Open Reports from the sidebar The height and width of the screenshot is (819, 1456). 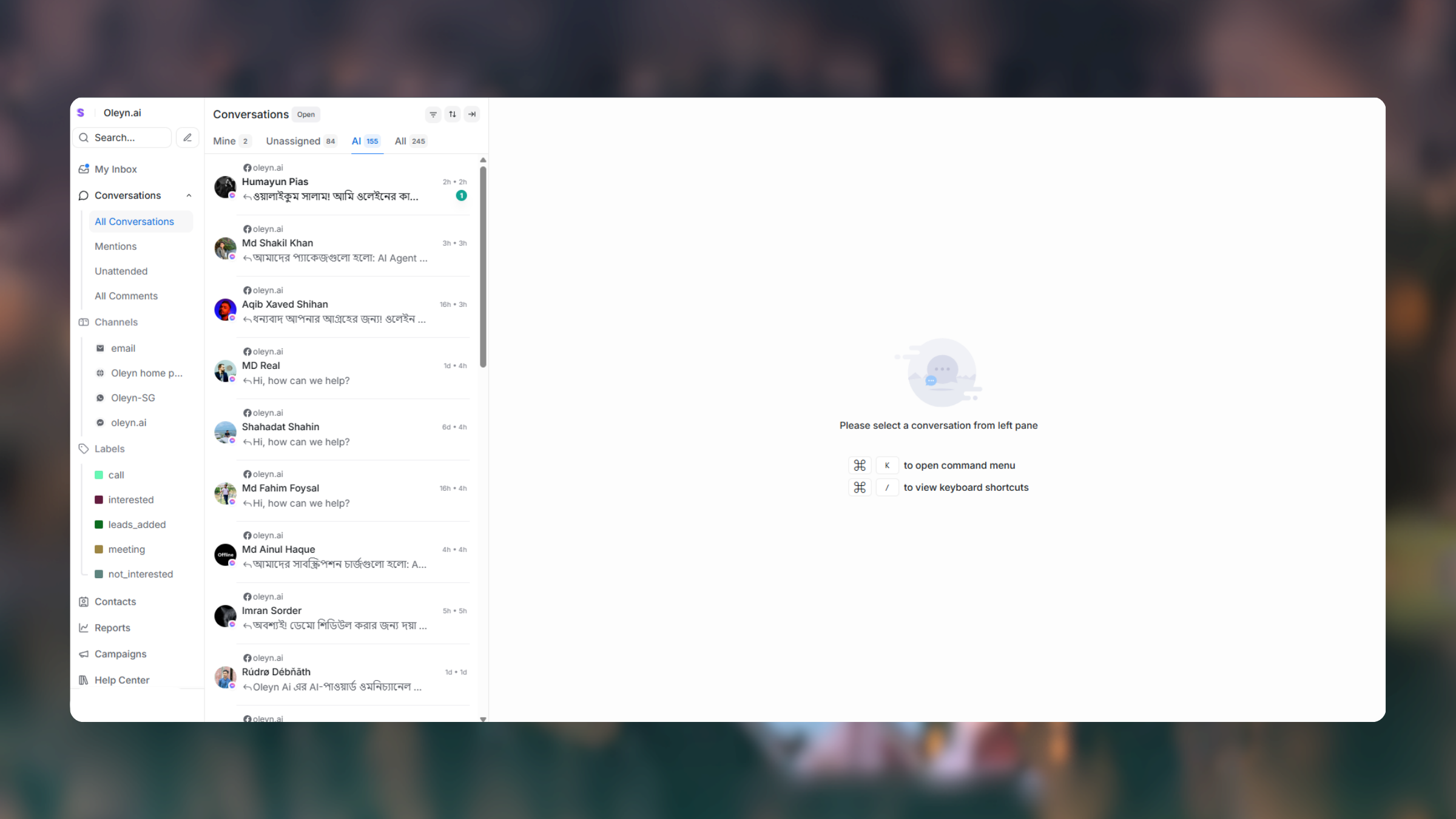point(112,628)
